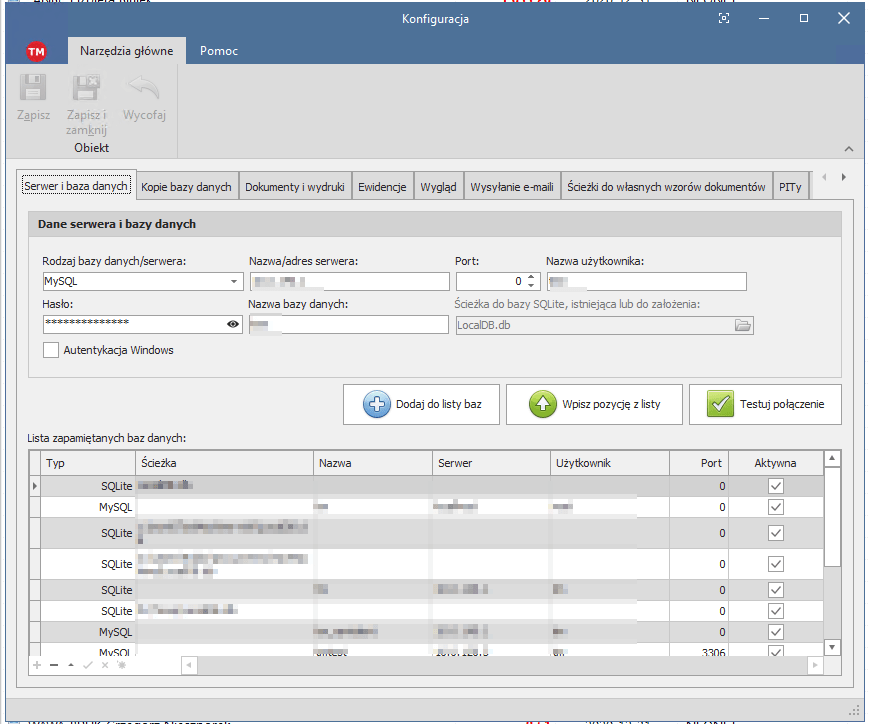Open the Pomoc ribbon tab
Image resolution: width=869 pixels, height=724 pixels.
coord(218,51)
